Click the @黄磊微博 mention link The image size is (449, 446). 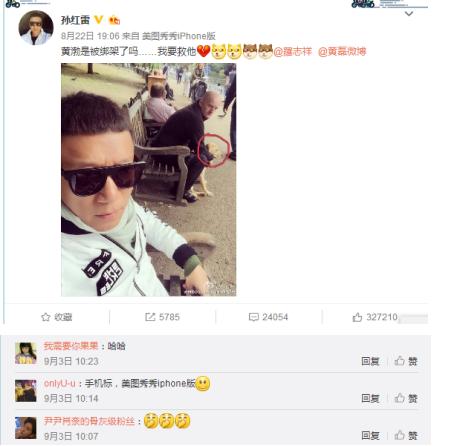[342, 52]
